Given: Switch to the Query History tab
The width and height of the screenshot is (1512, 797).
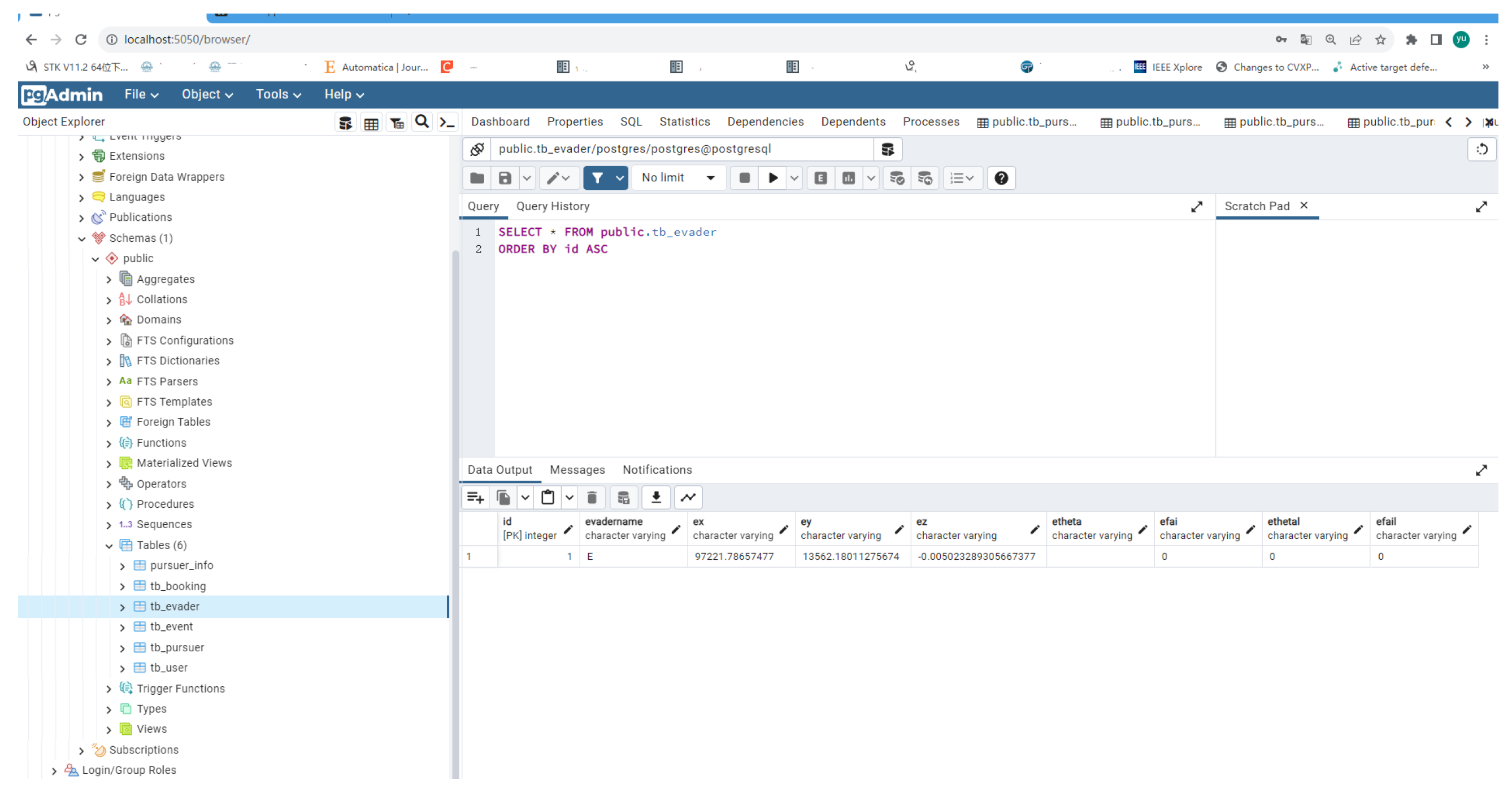Looking at the screenshot, I should [x=553, y=207].
